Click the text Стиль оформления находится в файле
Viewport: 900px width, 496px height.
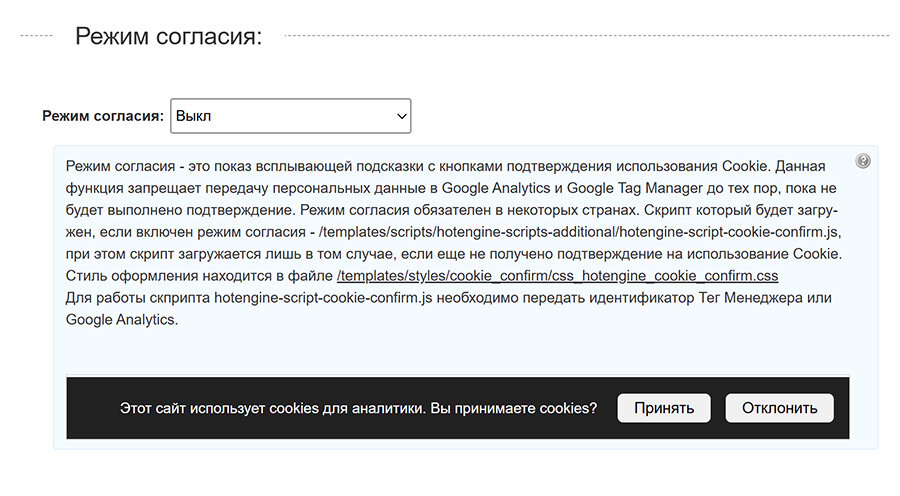tap(199, 275)
